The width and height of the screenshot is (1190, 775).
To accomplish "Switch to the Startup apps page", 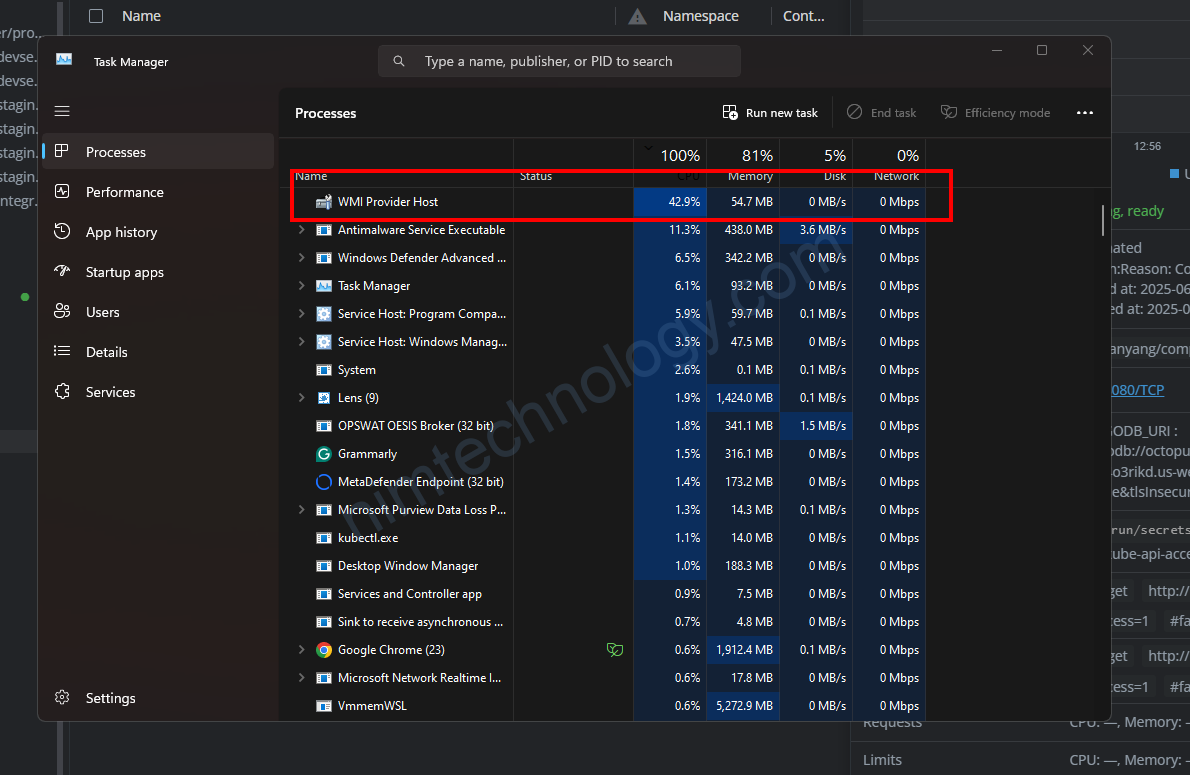I will click(x=124, y=272).
